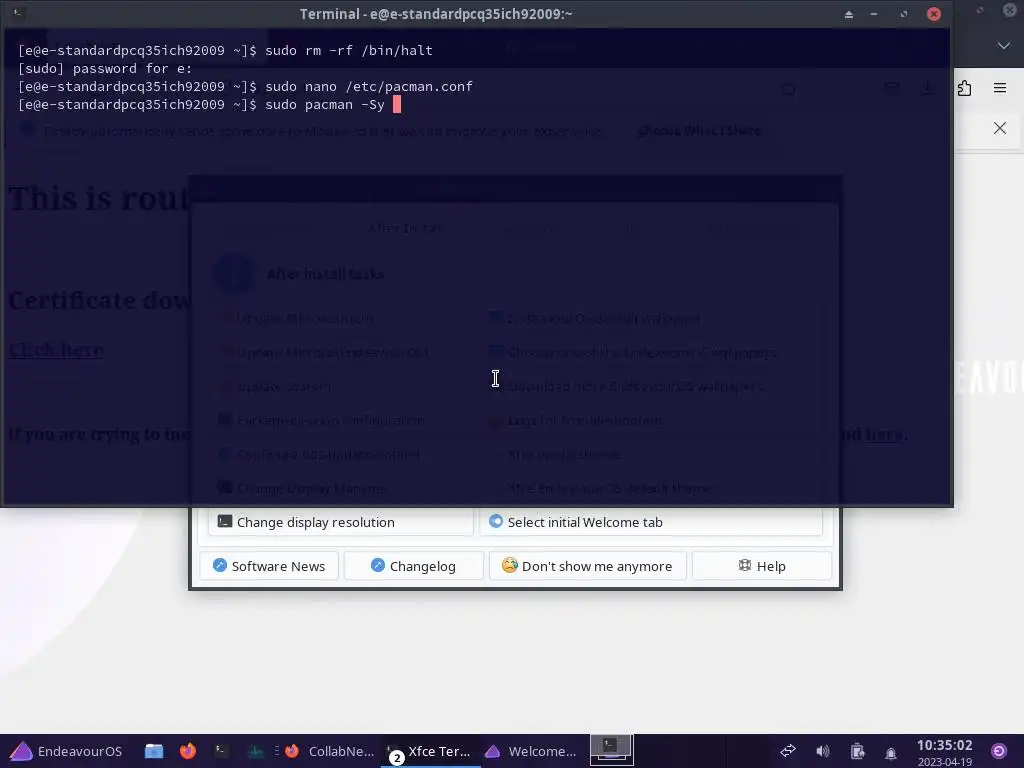The image size is (1024, 768).
Task: Open the session logout icon in the panel
Action: tap(999, 751)
